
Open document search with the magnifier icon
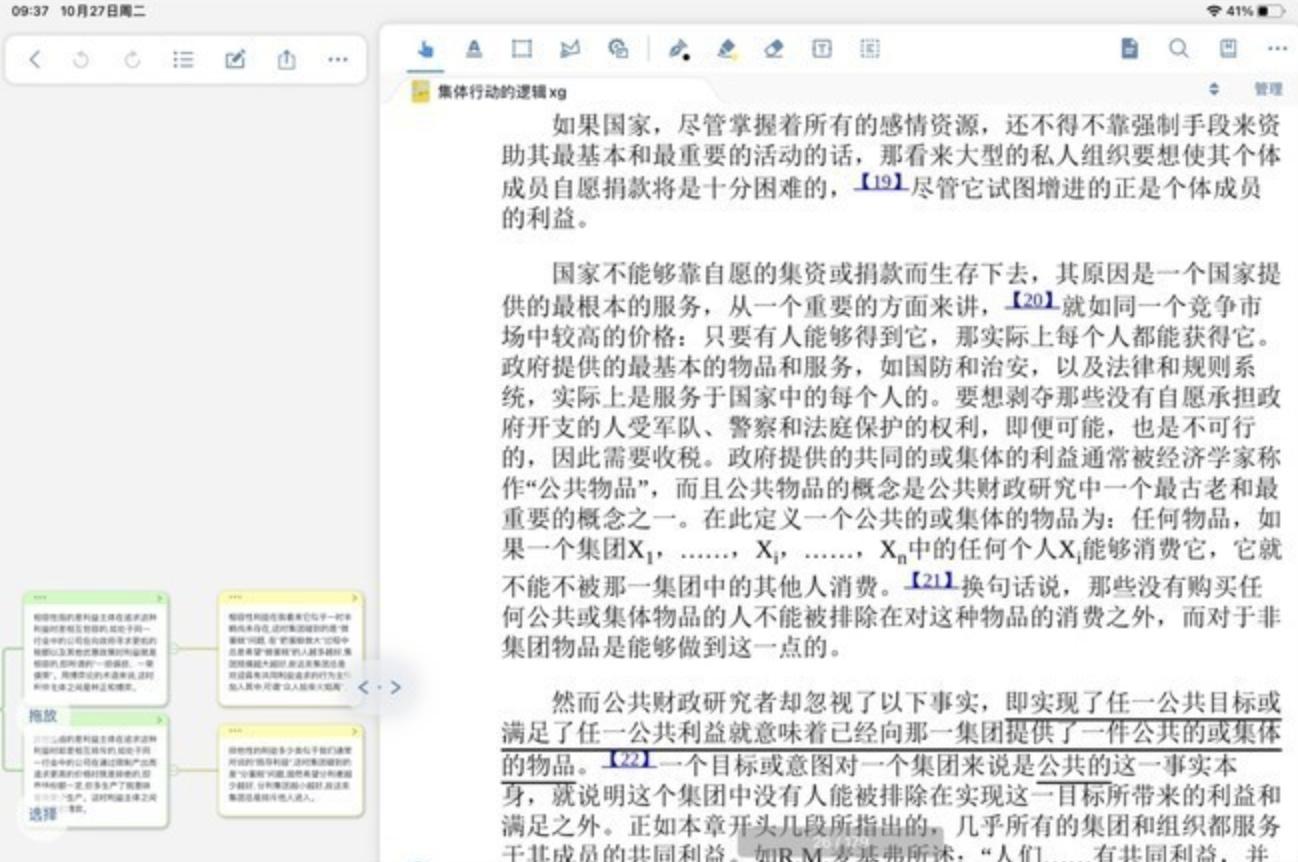[1180, 48]
